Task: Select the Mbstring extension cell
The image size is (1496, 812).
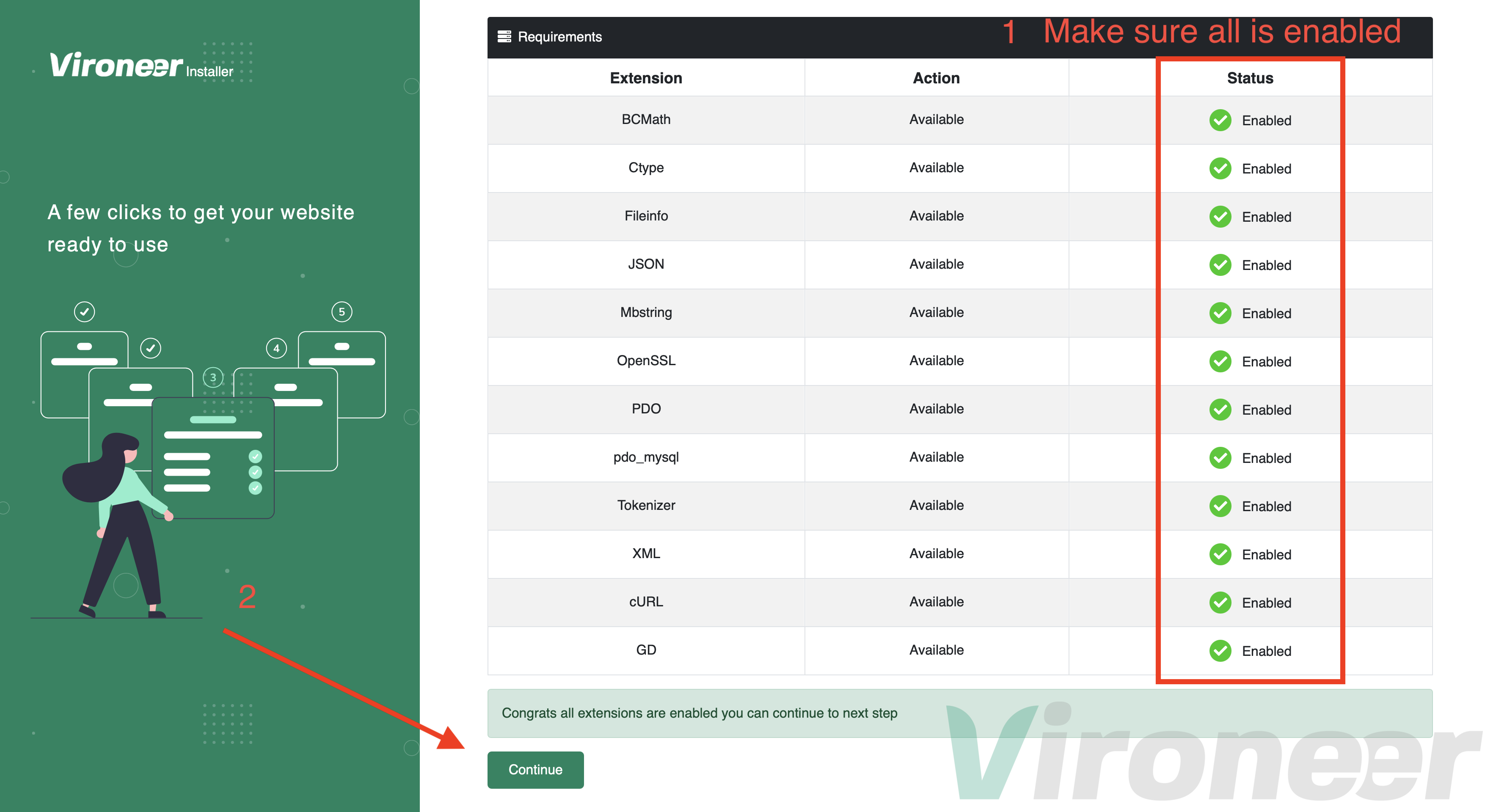Action: [x=646, y=312]
